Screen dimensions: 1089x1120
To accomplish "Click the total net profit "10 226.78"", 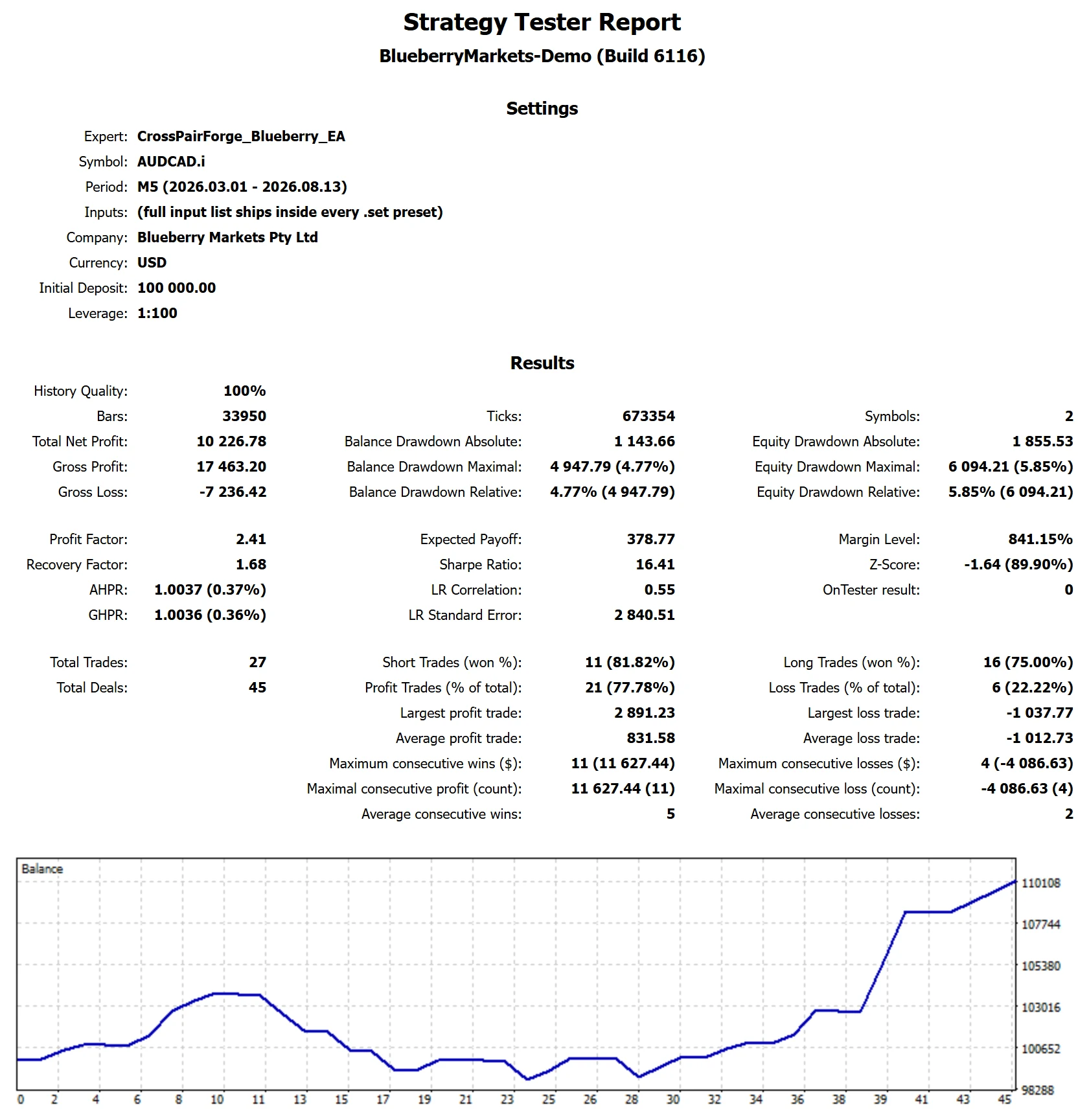I will tap(231, 442).
